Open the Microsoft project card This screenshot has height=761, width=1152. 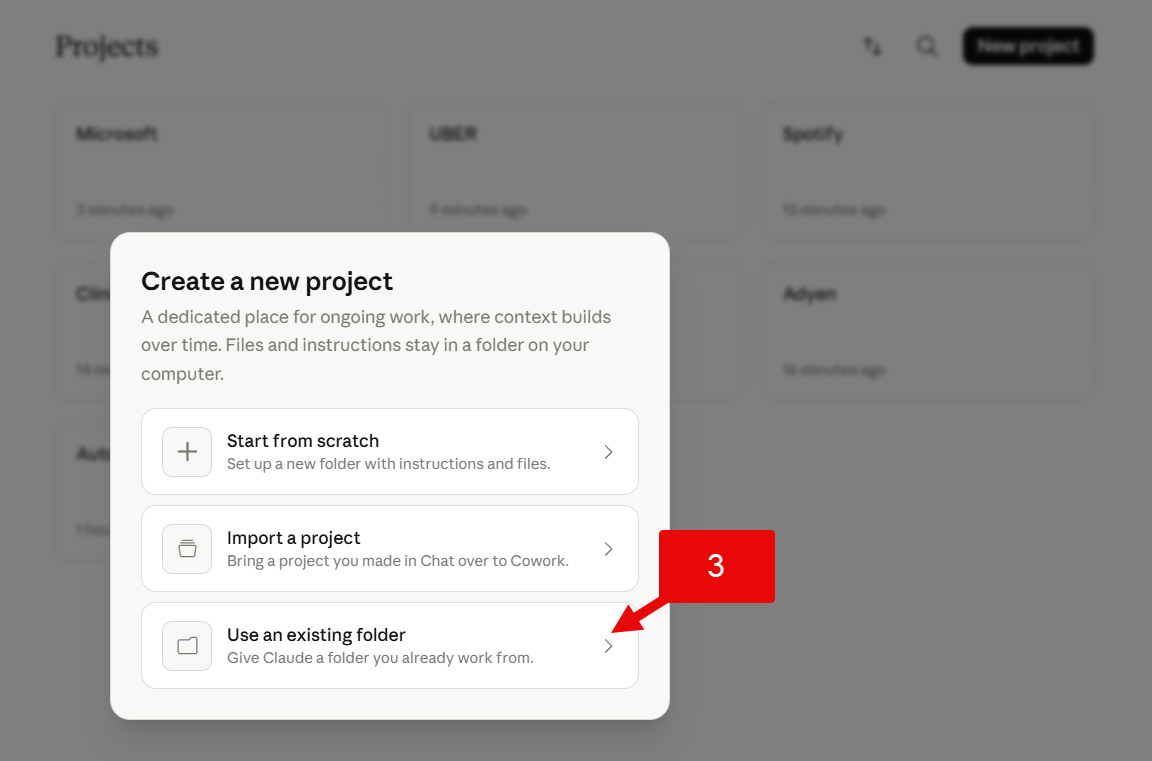222,172
